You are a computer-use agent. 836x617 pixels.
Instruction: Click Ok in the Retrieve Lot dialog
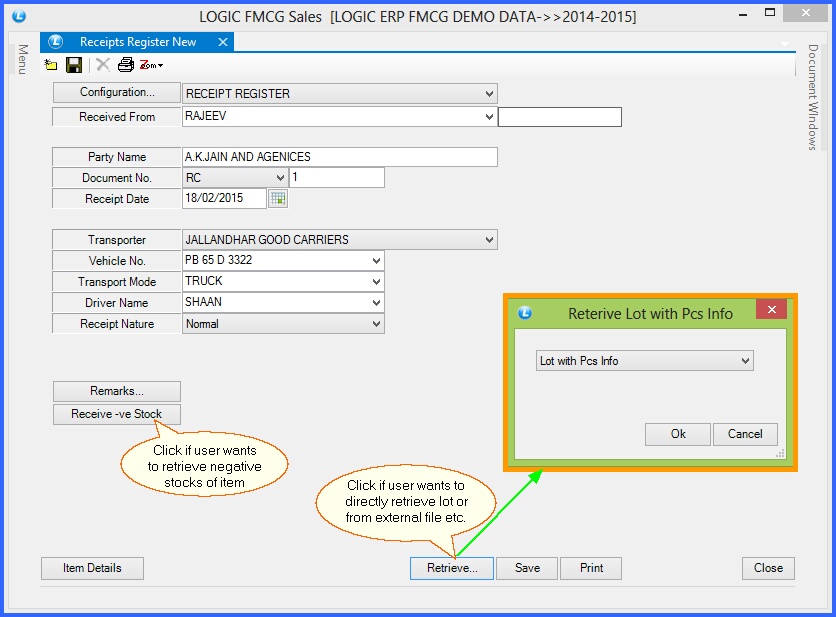click(x=678, y=434)
